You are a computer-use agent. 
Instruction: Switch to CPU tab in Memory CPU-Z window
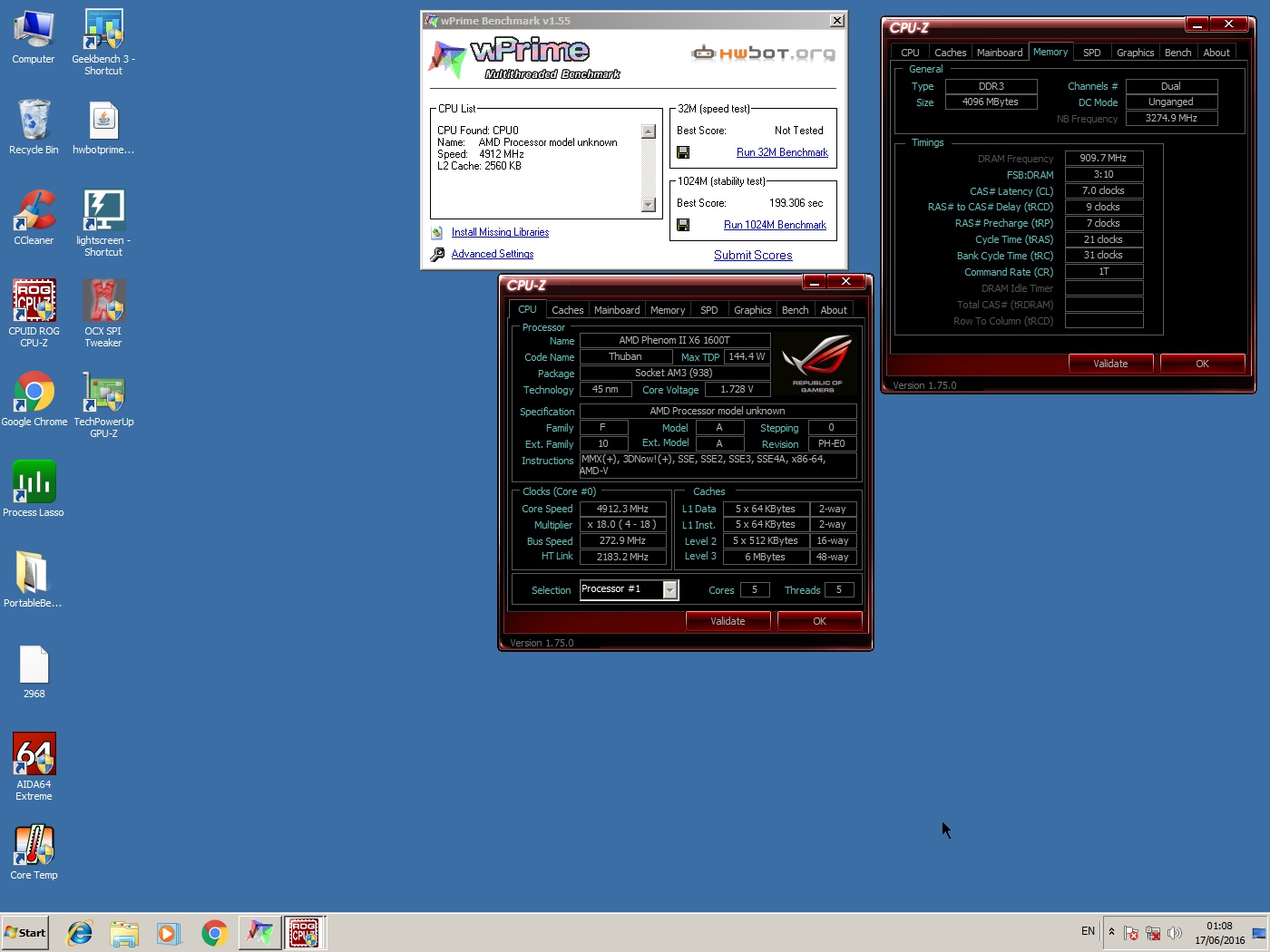pyautogui.click(x=910, y=53)
